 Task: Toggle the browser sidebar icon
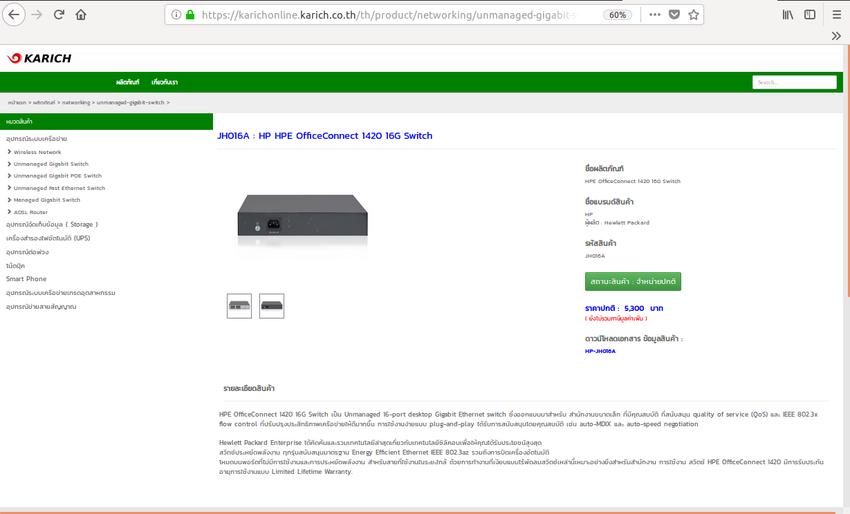(809, 15)
